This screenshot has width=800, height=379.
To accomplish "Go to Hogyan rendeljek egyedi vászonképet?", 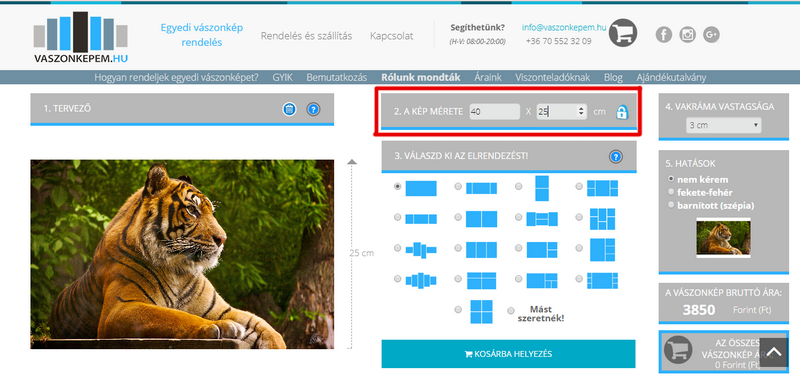I will click(x=177, y=78).
